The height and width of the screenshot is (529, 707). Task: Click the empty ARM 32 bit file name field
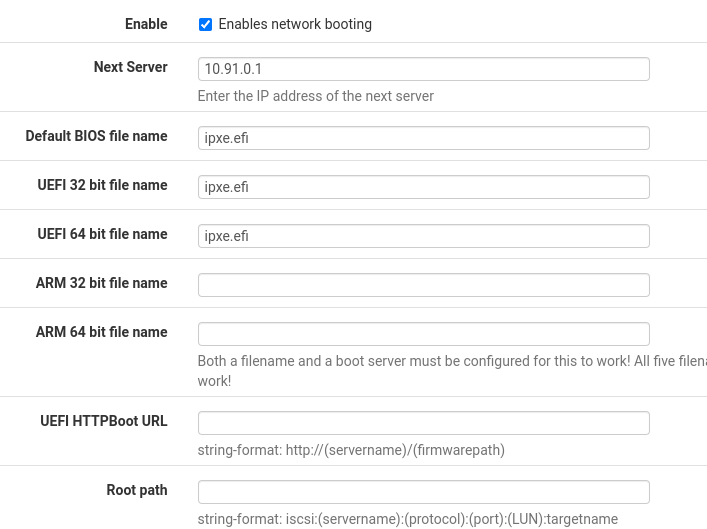pyautogui.click(x=423, y=285)
